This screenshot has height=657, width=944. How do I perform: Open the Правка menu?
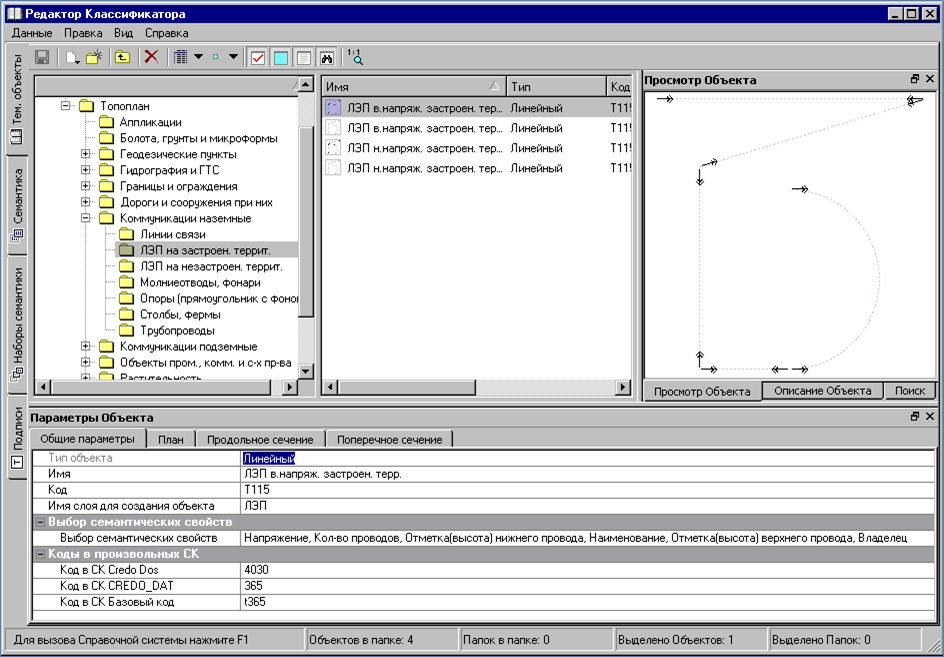(83, 33)
